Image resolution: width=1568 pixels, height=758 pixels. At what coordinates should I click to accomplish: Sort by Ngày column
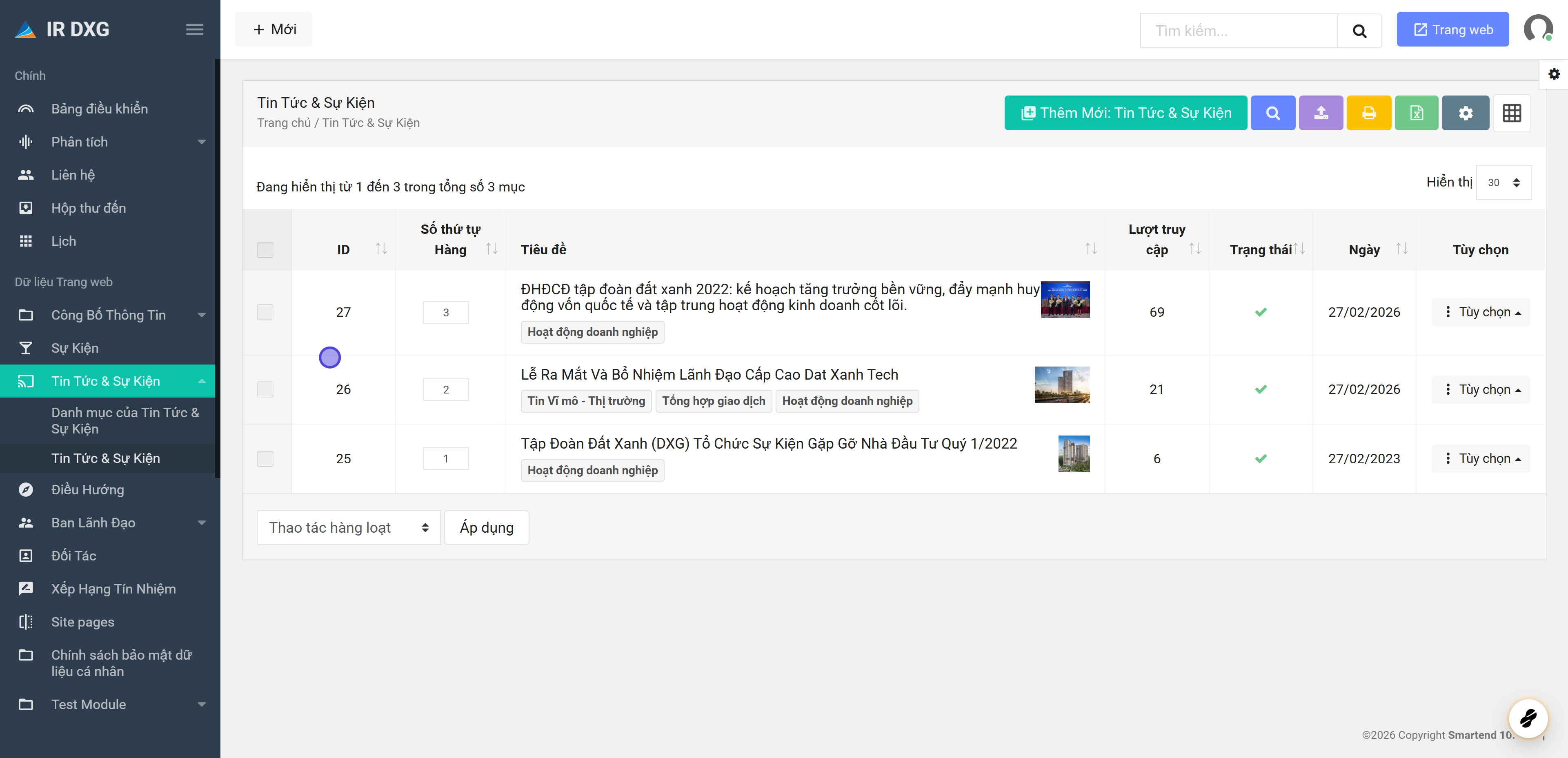click(1402, 249)
